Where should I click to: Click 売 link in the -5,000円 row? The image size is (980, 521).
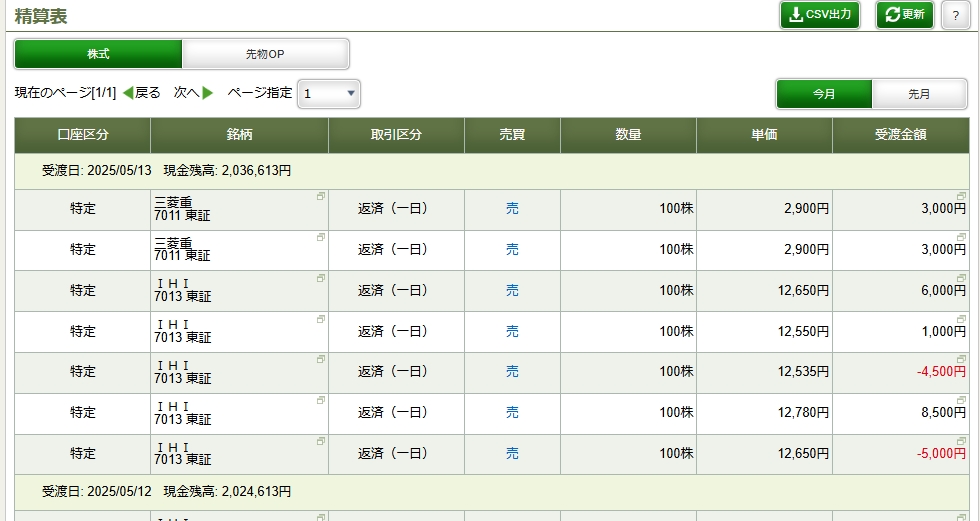tap(512, 453)
